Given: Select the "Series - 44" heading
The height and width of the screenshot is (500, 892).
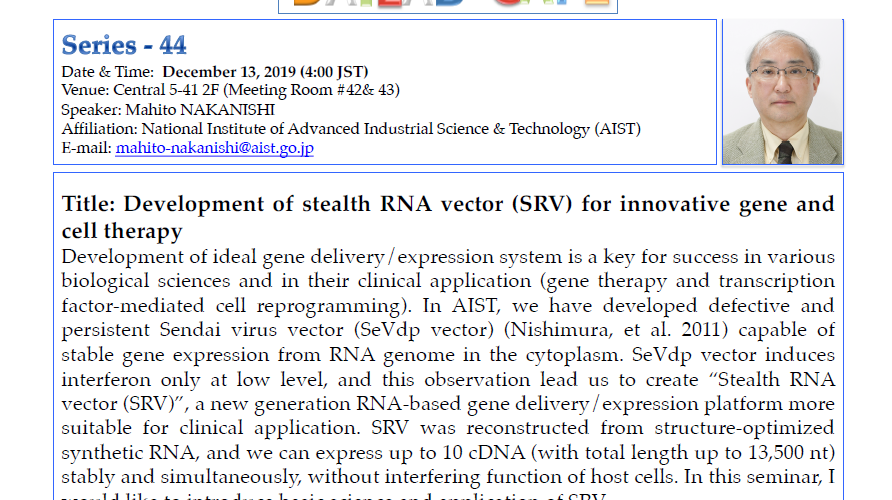Looking at the screenshot, I should [x=124, y=45].
